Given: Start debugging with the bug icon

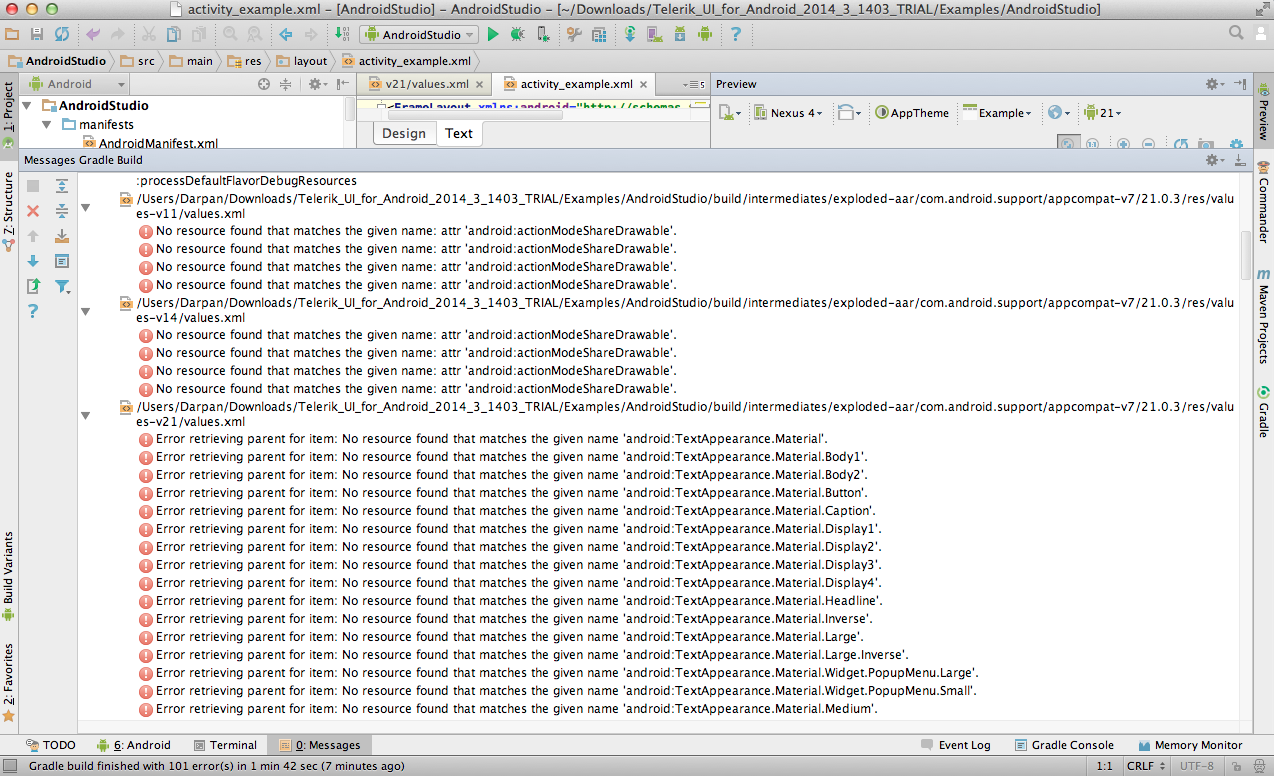Looking at the screenshot, I should (x=518, y=34).
